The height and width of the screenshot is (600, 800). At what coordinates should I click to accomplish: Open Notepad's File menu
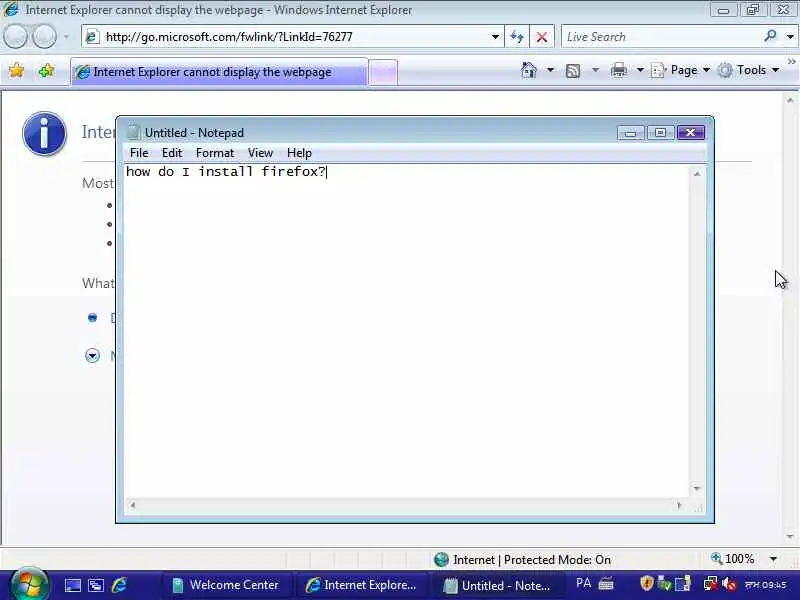click(139, 153)
